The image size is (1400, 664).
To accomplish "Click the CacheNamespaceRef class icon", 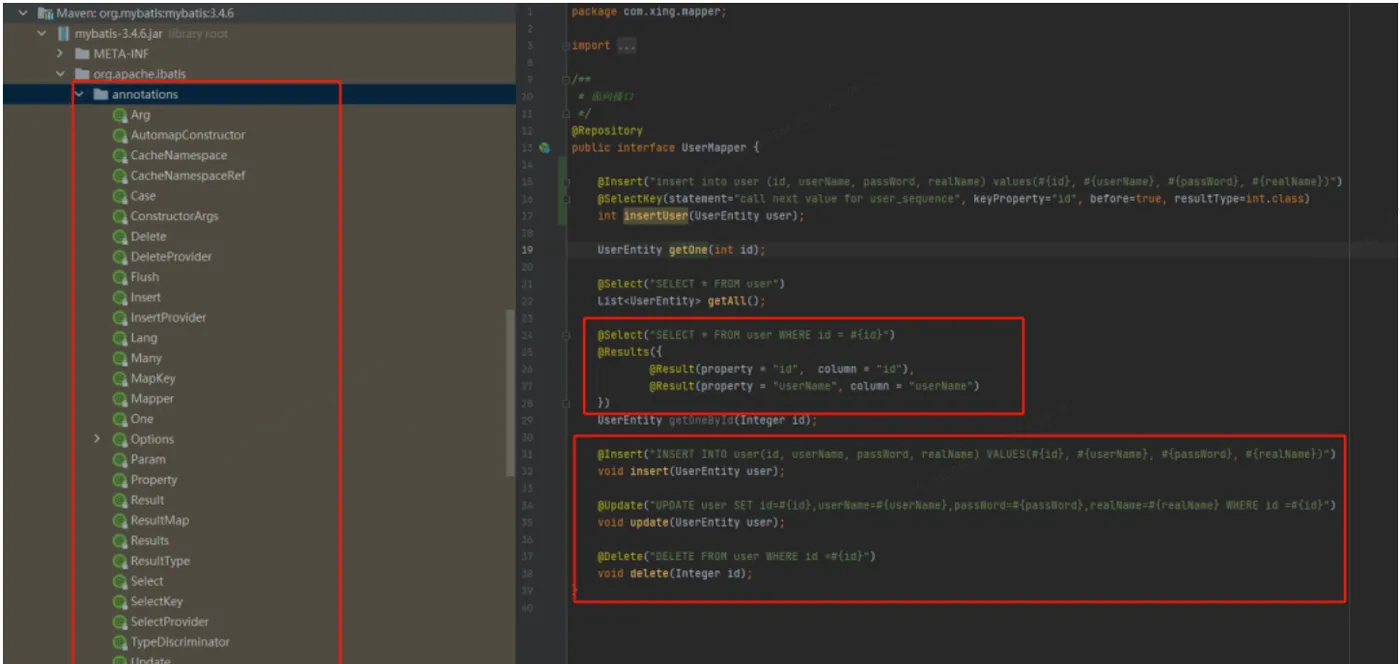I will pos(120,175).
